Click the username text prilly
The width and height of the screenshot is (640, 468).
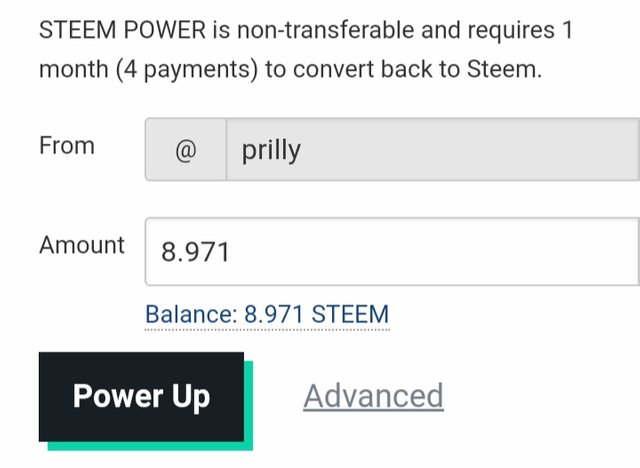point(271,151)
